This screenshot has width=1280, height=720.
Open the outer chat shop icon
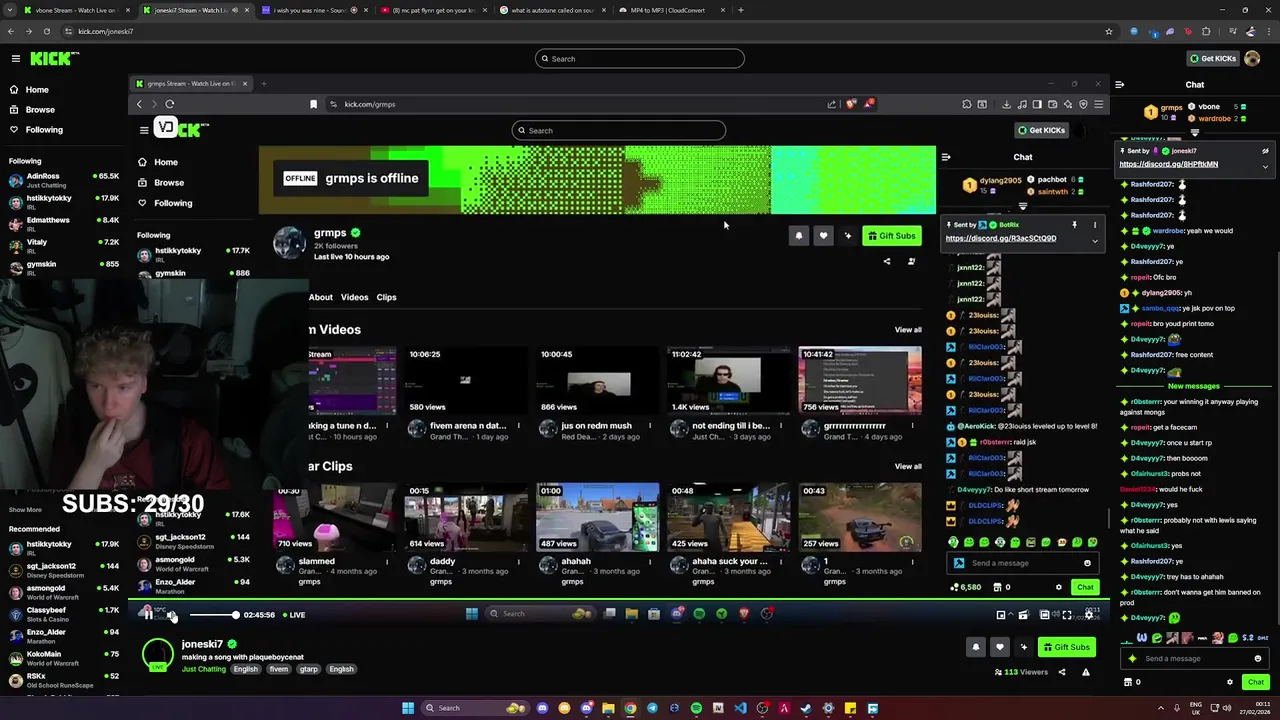tap(1128, 682)
